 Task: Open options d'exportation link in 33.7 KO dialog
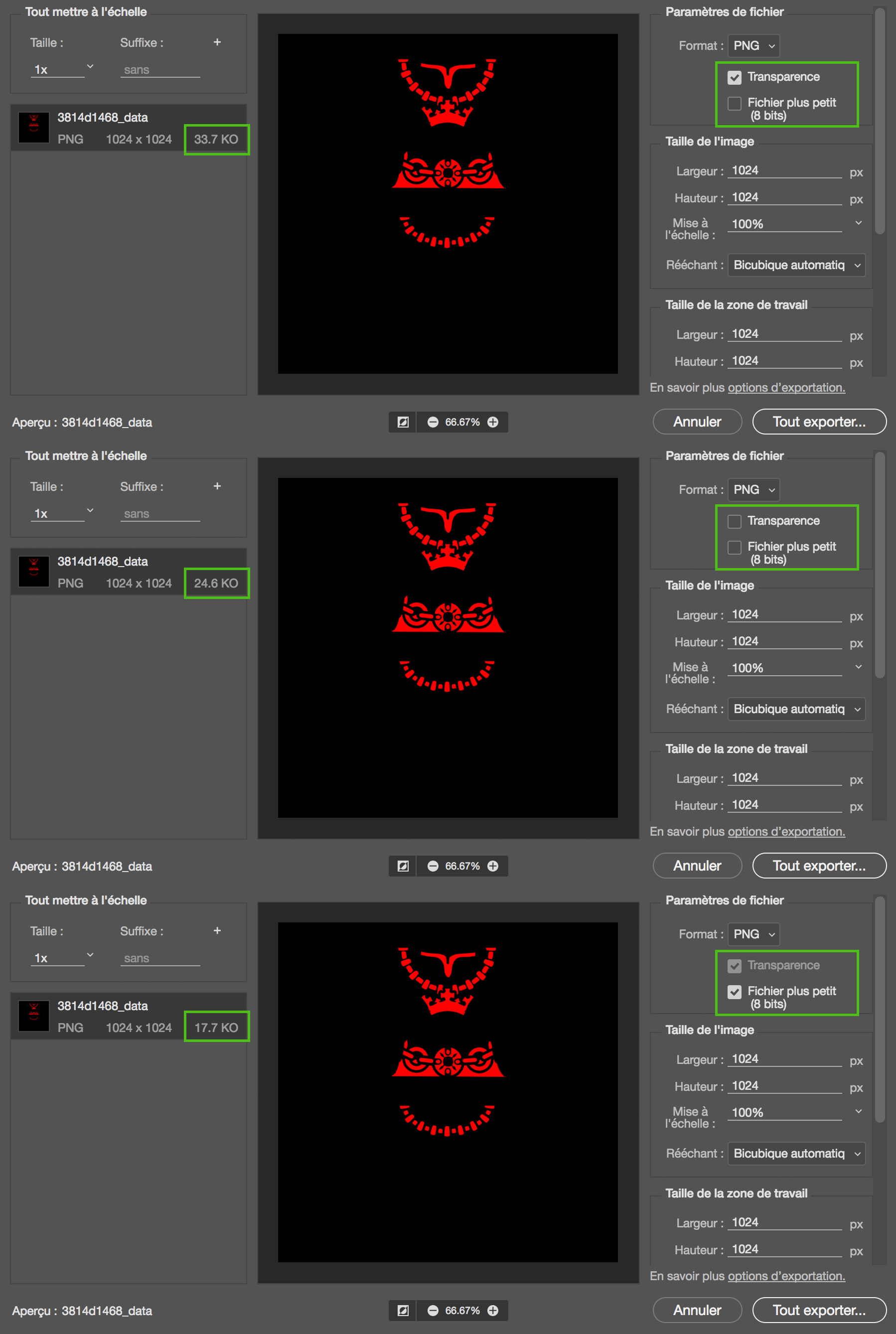(786, 387)
